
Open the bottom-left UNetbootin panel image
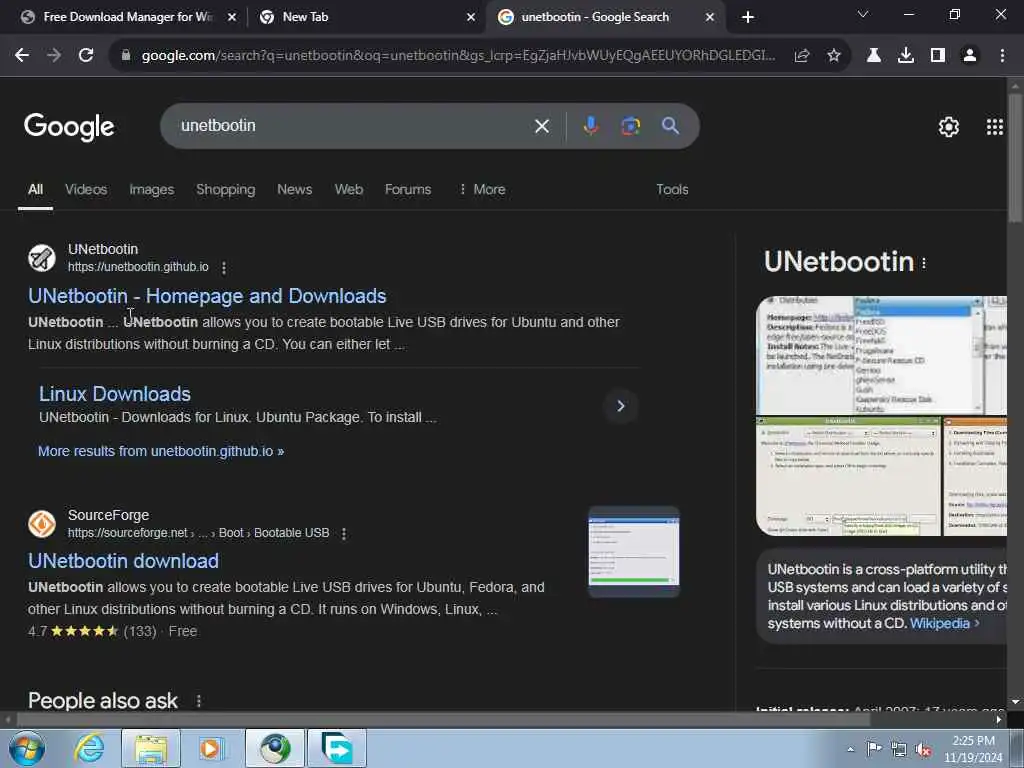pos(848,477)
